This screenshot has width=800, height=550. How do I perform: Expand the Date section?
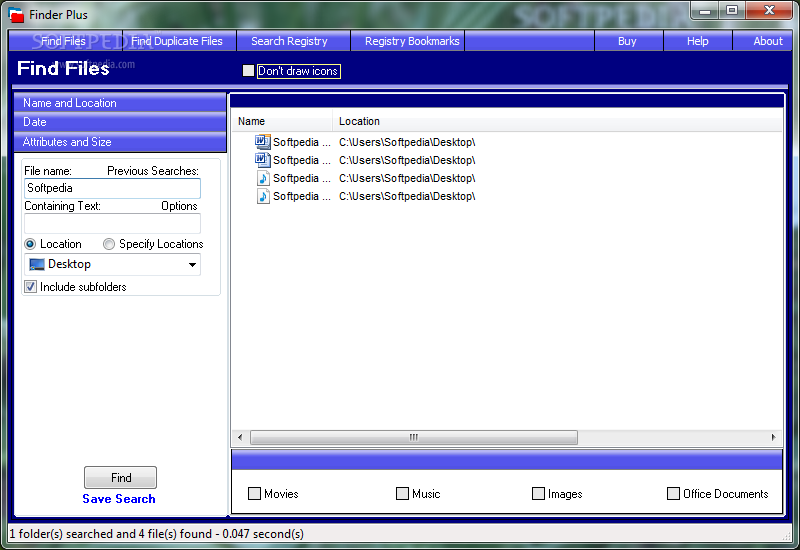120,122
